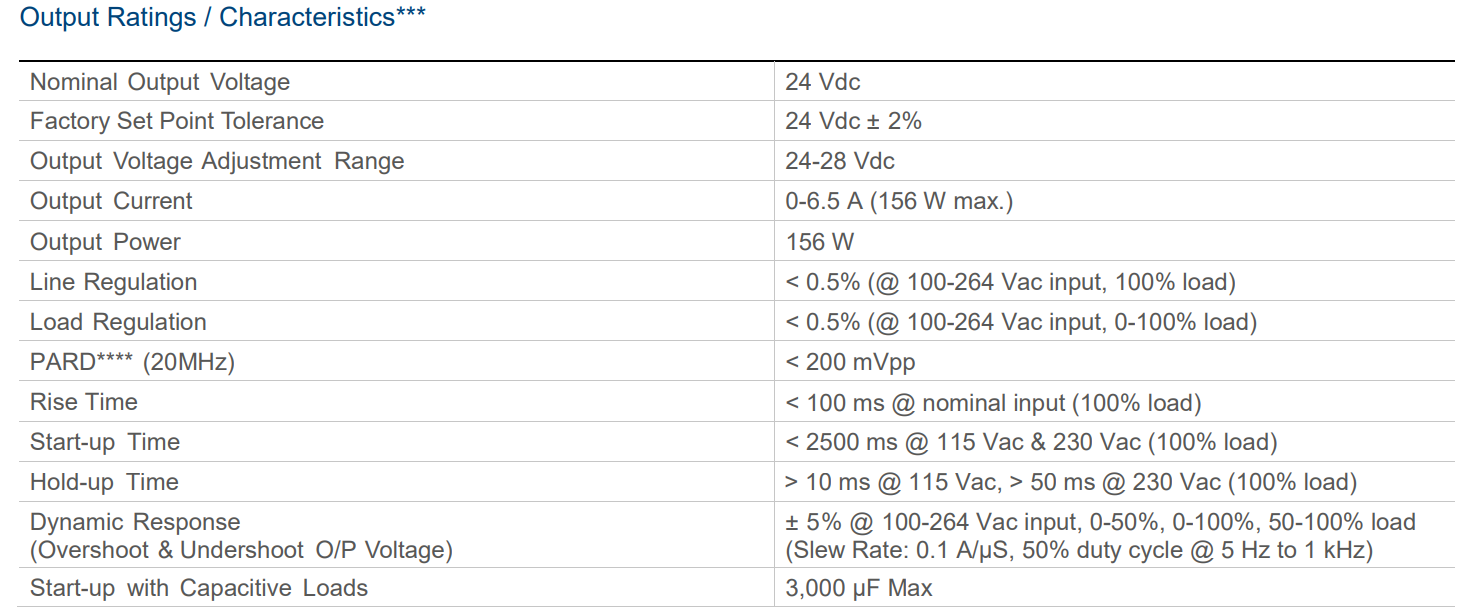Click the "< 200 mVpp" value
This screenshot has width=1474, height=614.
pos(850,362)
